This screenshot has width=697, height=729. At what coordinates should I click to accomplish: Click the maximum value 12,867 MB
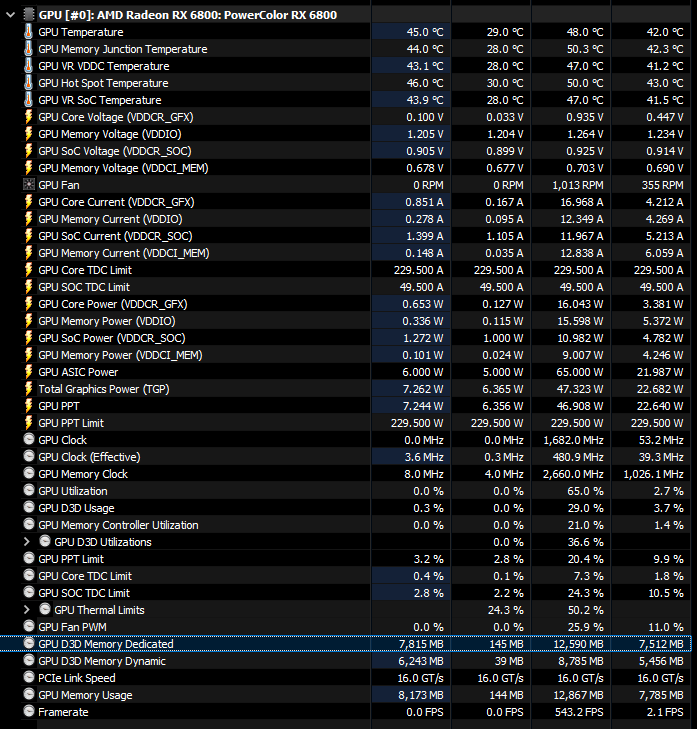coord(578,695)
